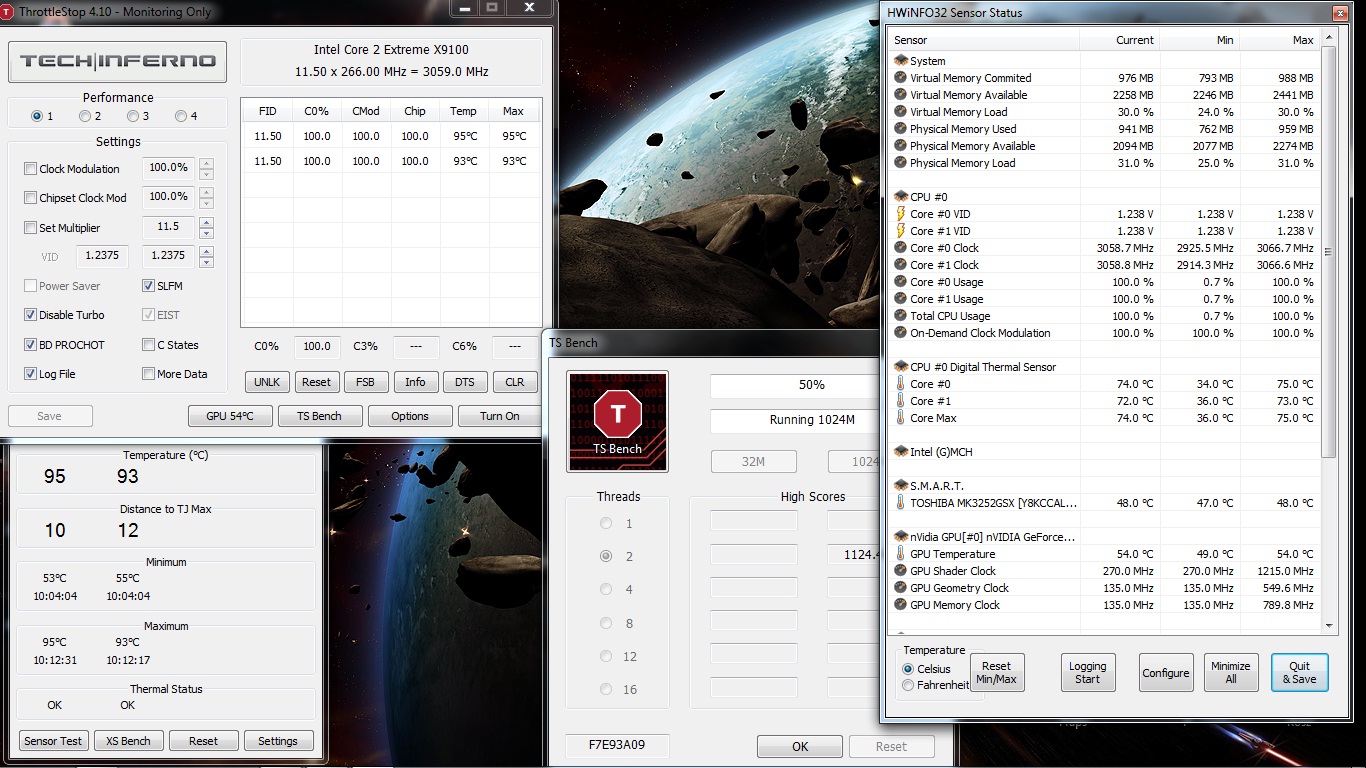Toggle the Set Multiplier checkbox
This screenshot has width=1366, height=768.
[31, 228]
